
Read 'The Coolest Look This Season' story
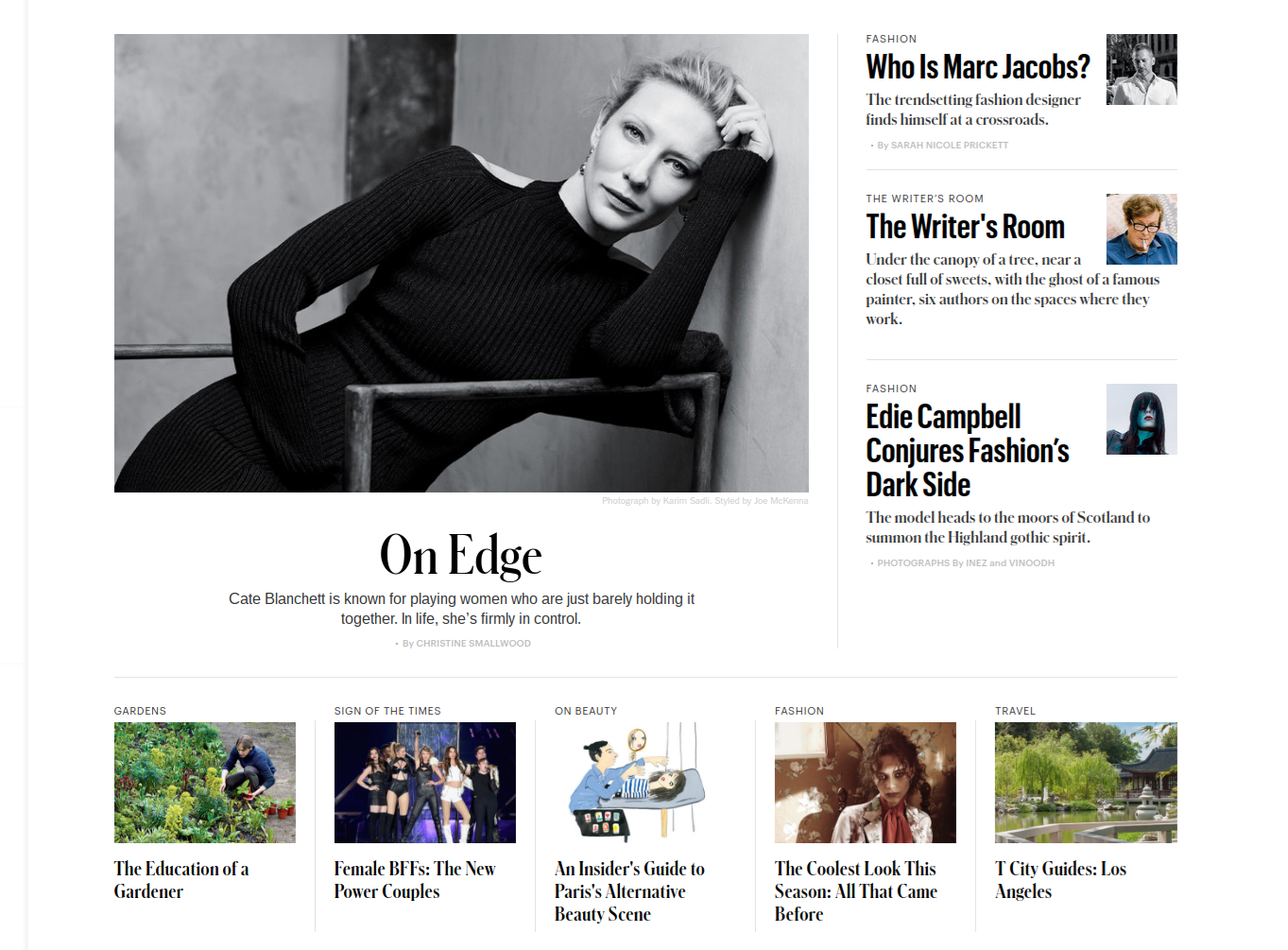pyautogui.click(x=856, y=891)
